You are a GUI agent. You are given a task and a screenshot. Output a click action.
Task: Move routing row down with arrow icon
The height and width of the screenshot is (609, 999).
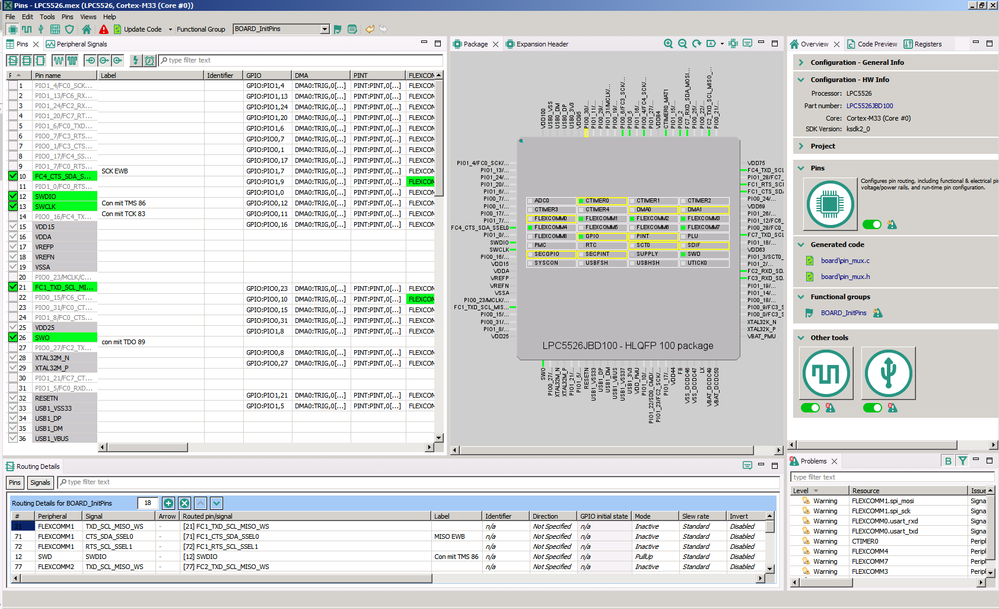(216, 503)
